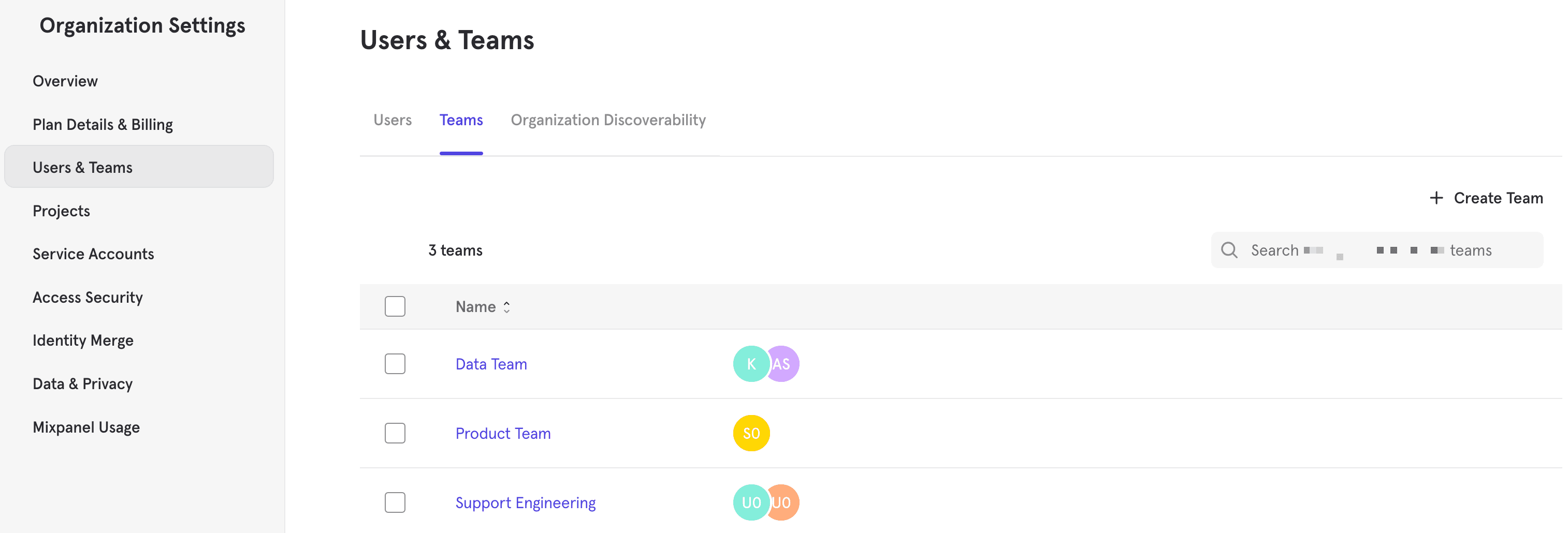
Task: Click the plus icon beside Create Team
Action: click(1436, 198)
